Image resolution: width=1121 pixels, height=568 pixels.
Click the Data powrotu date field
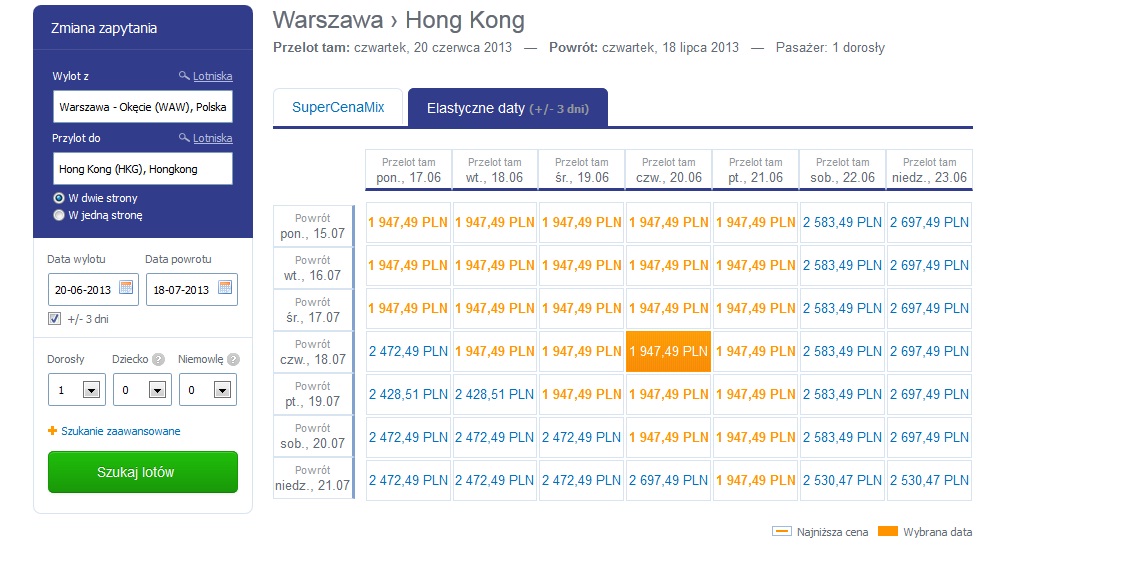192,290
